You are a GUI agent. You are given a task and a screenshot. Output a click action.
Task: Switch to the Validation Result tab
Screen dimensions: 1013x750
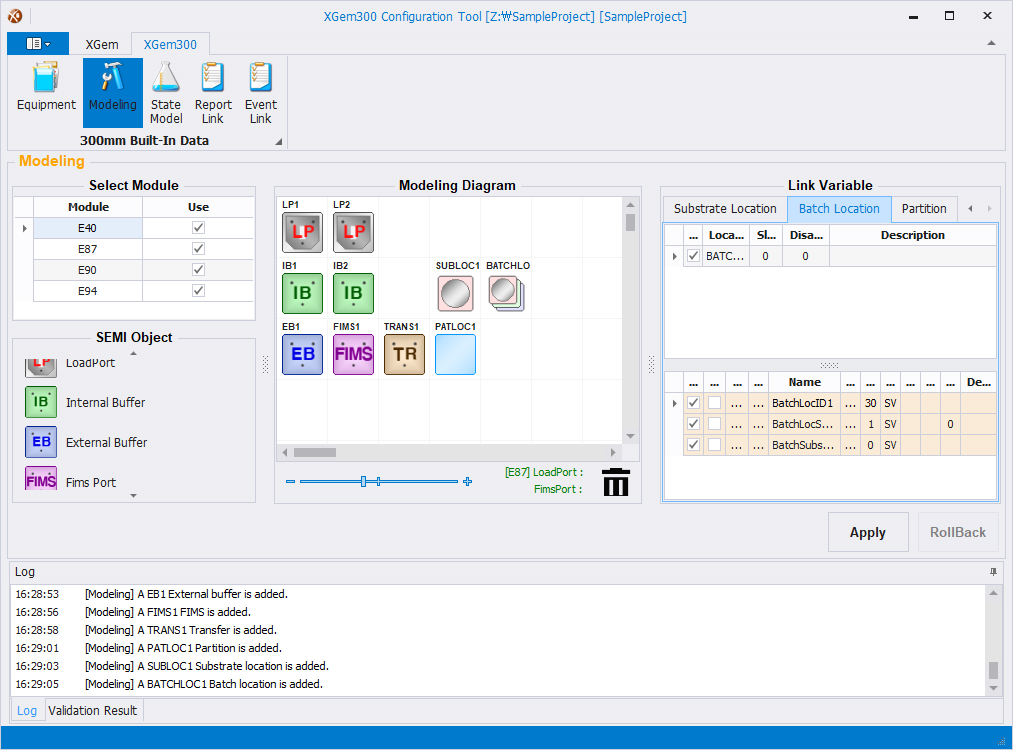click(92, 711)
